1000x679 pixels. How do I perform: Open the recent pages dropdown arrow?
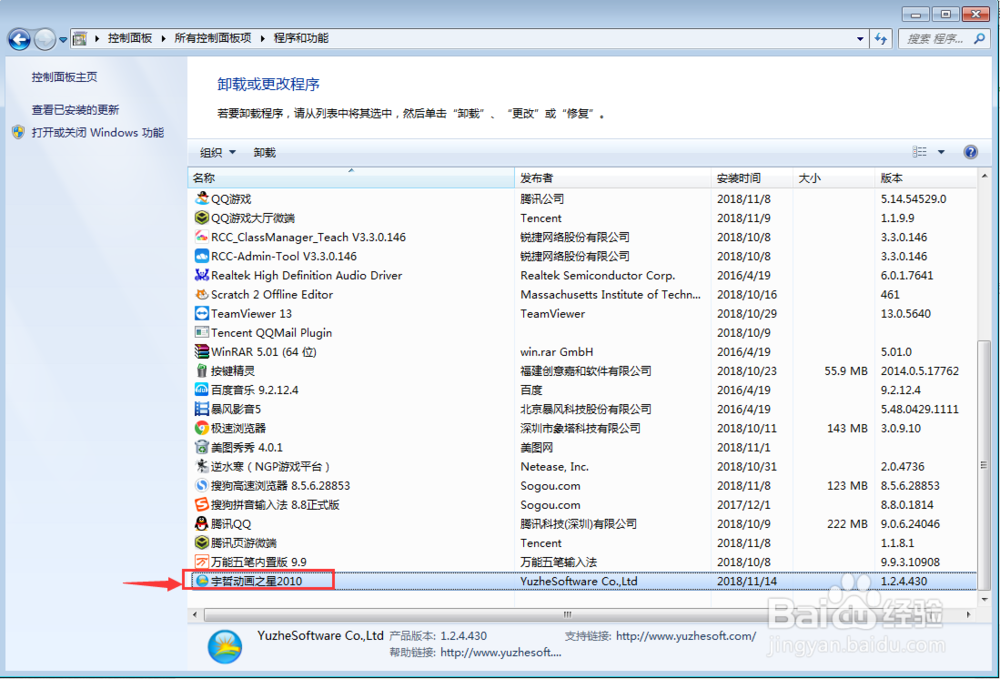pyautogui.click(x=63, y=40)
